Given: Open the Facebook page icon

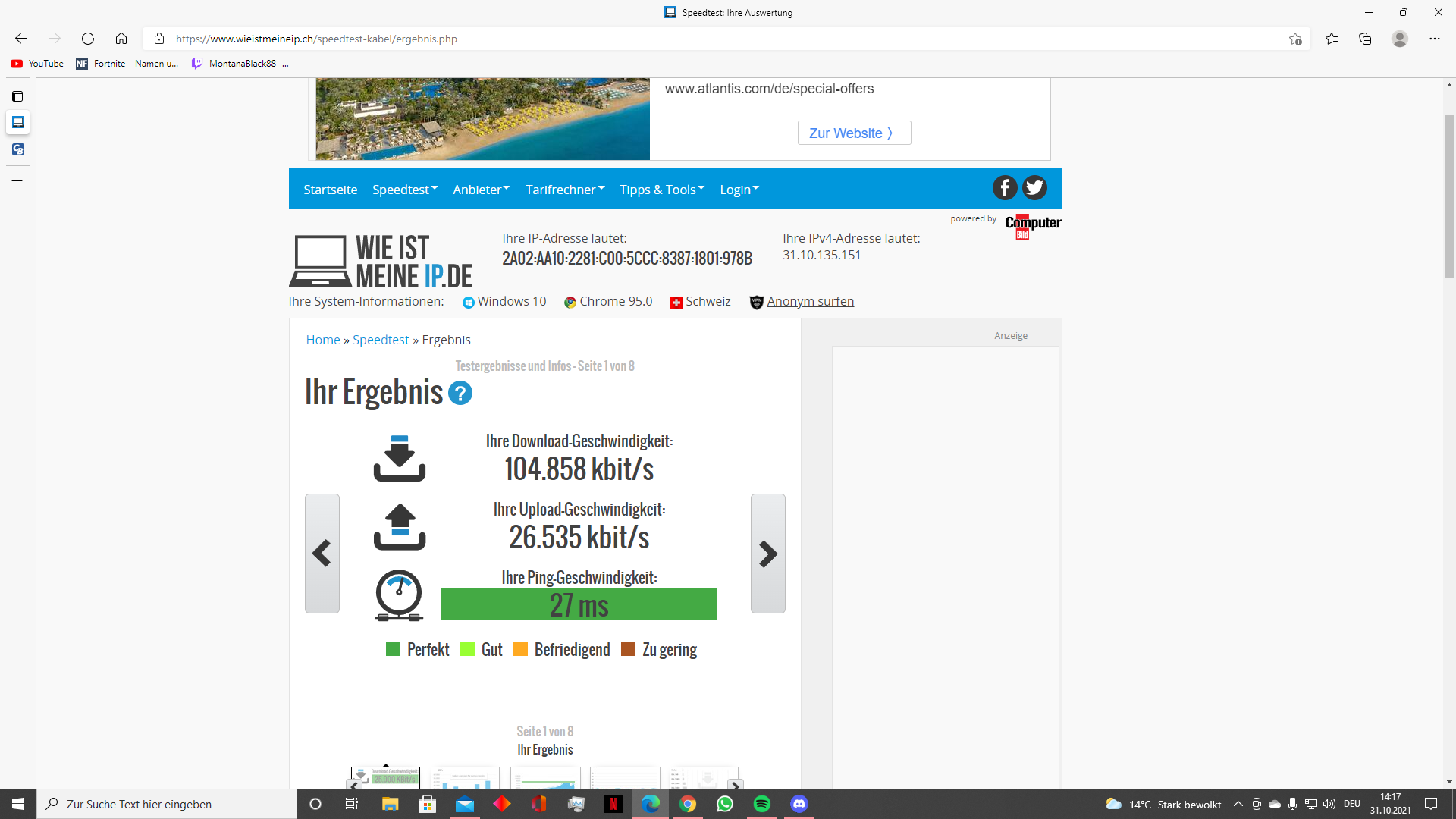Looking at the screenshot, I should point(1005,188).
